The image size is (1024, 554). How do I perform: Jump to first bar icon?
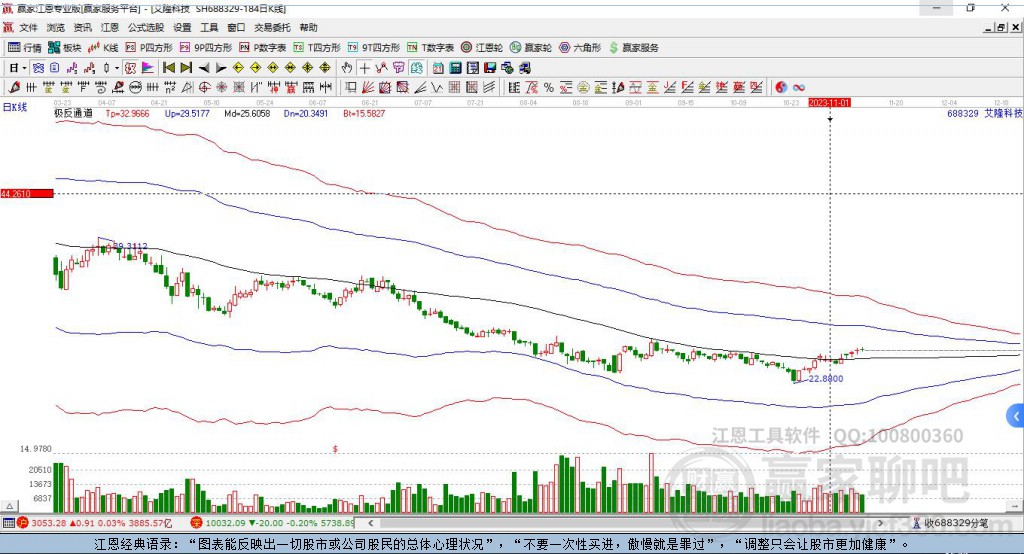[168, 68]
